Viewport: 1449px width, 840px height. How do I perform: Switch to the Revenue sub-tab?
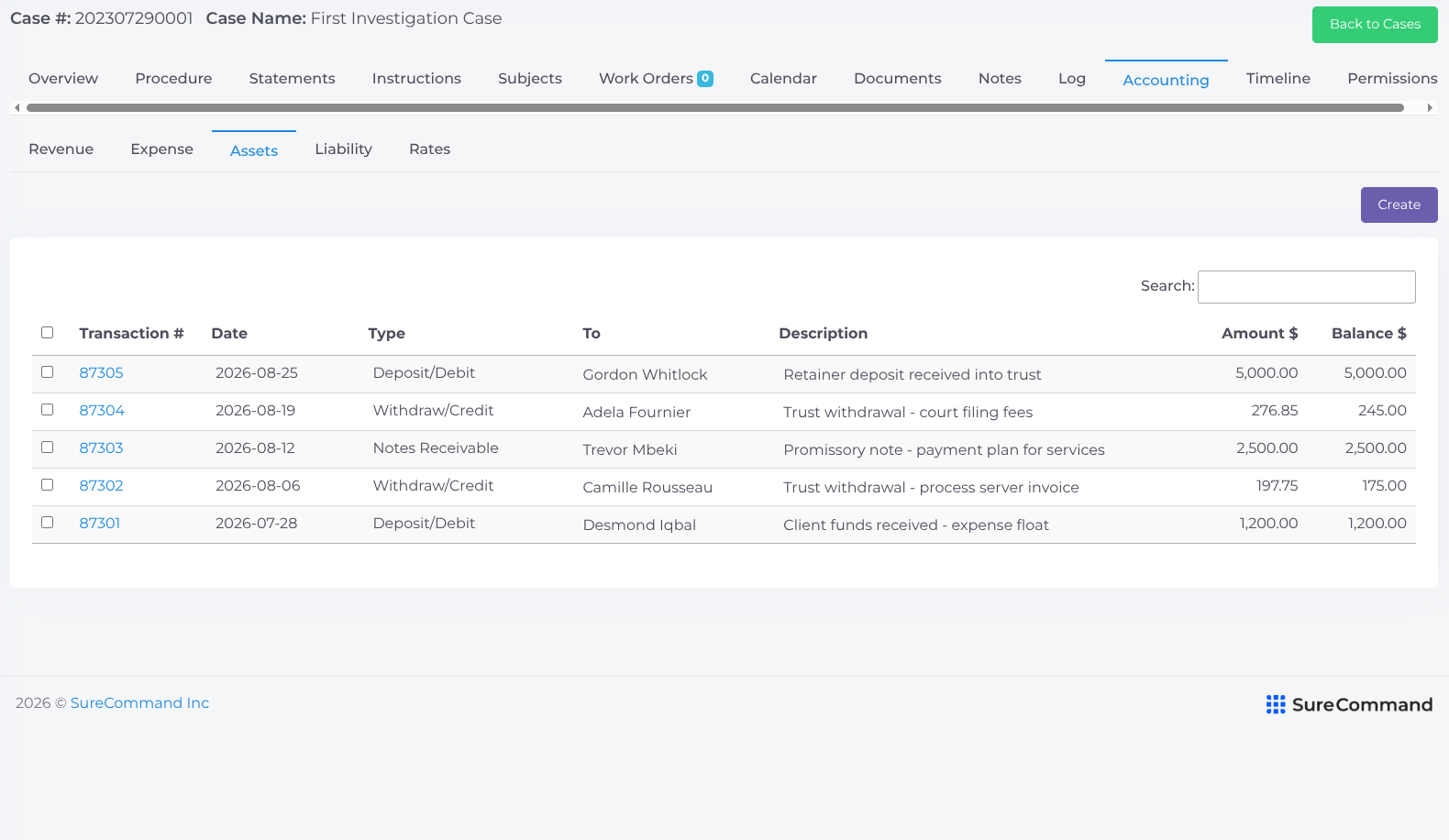61,149
